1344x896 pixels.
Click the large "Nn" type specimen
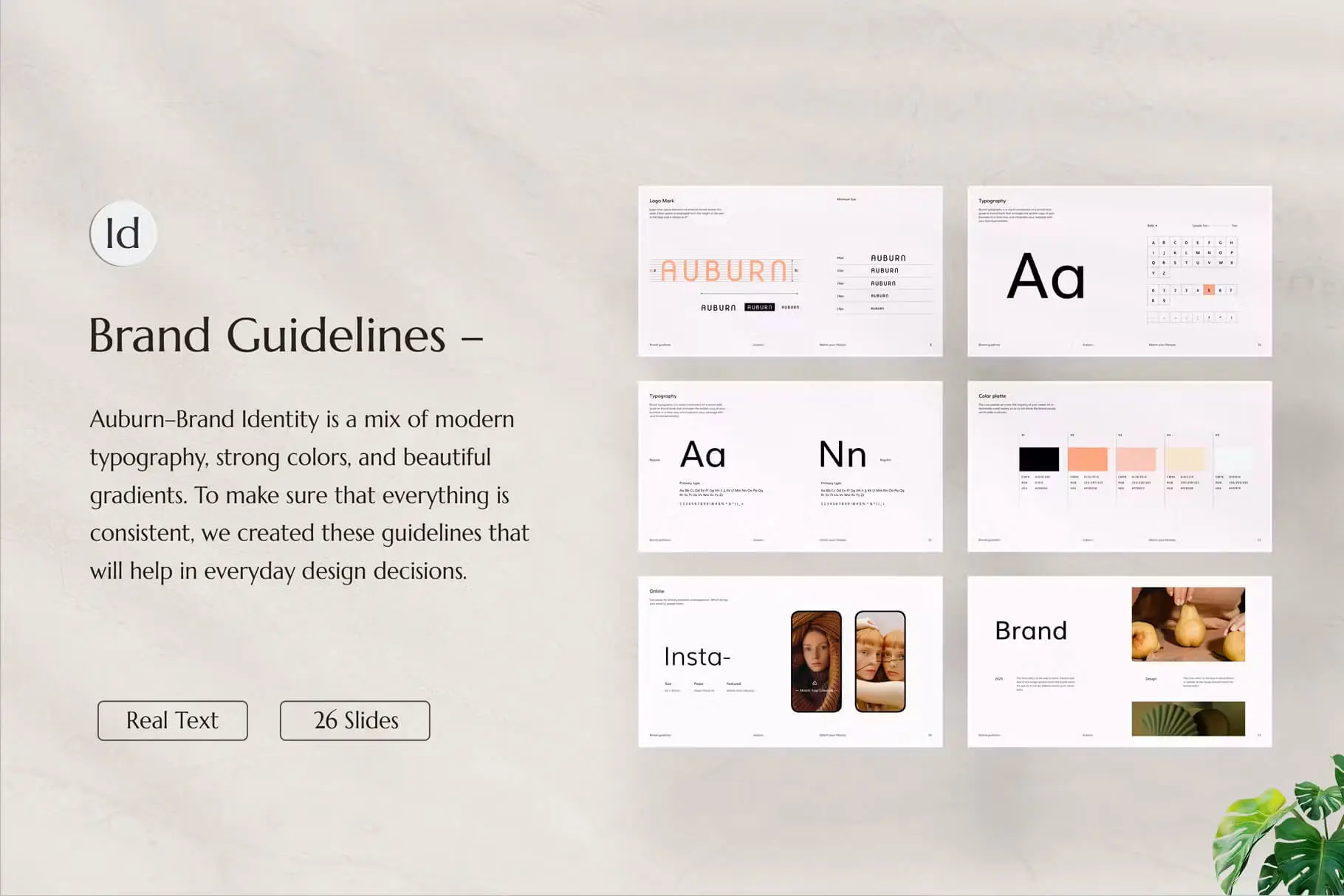(x=842, y=455)
